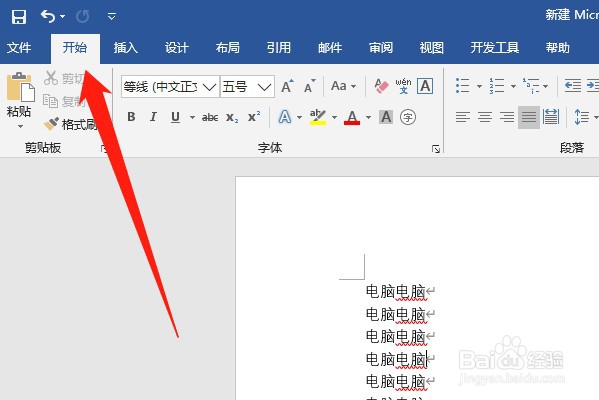599x400 pixels.
Task: Click the Decrease Font Size icon
Action: coord(309,86)
